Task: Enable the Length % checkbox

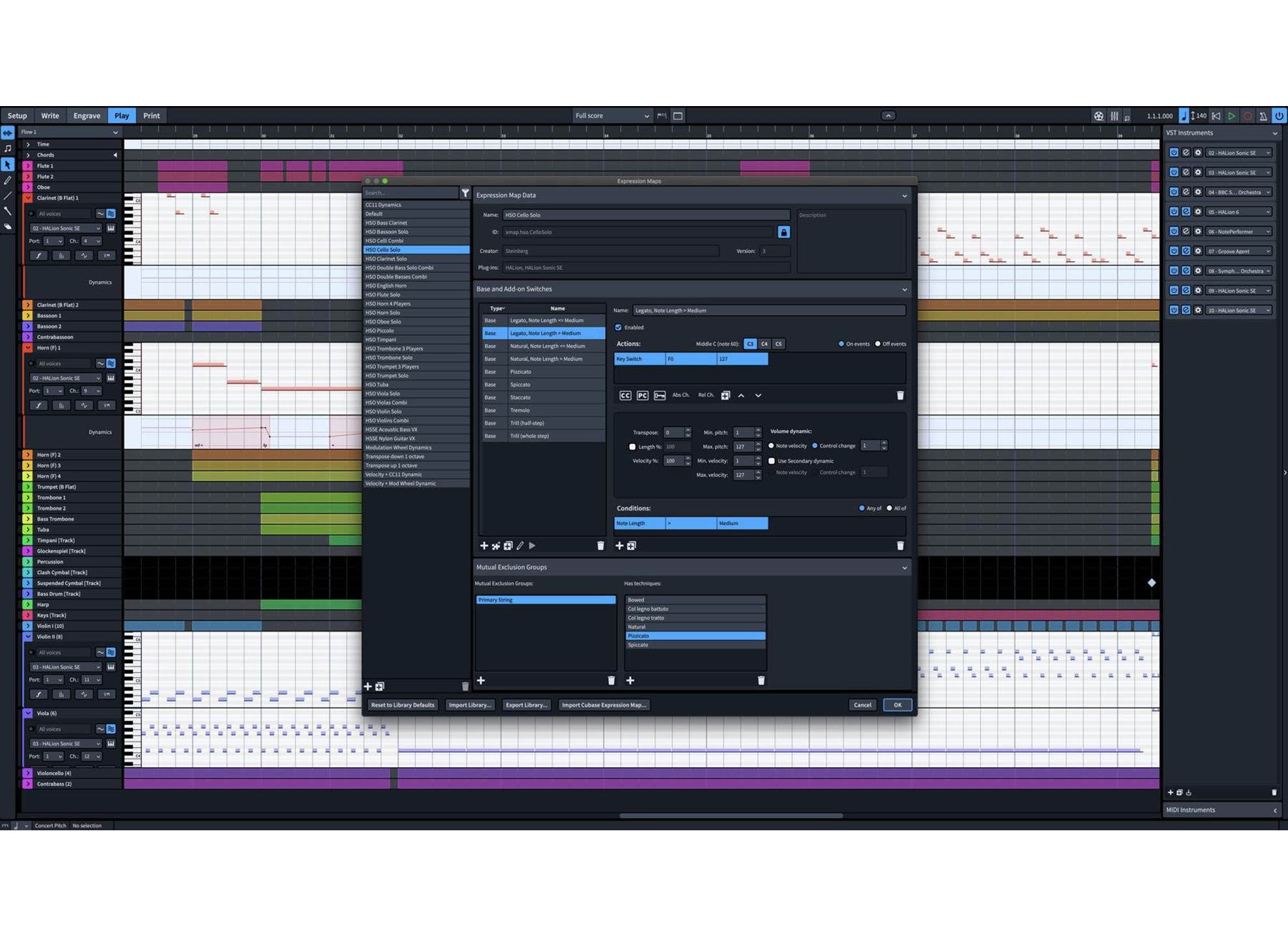Action: point(632,447)
